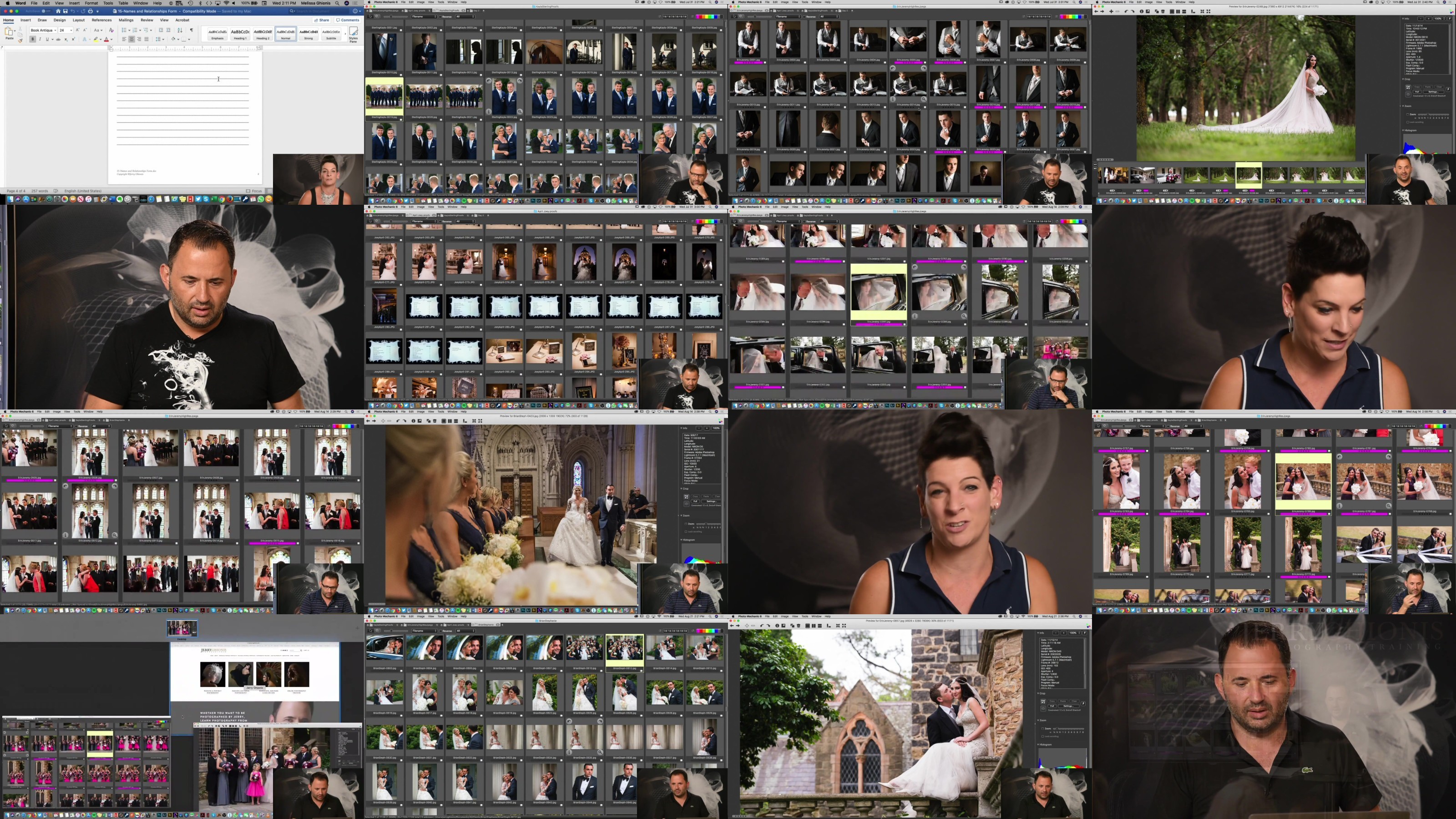Open the Format menu in Word's menu bar
The height and width of the screenshot is (819, 1456).
tap(91, 3)
